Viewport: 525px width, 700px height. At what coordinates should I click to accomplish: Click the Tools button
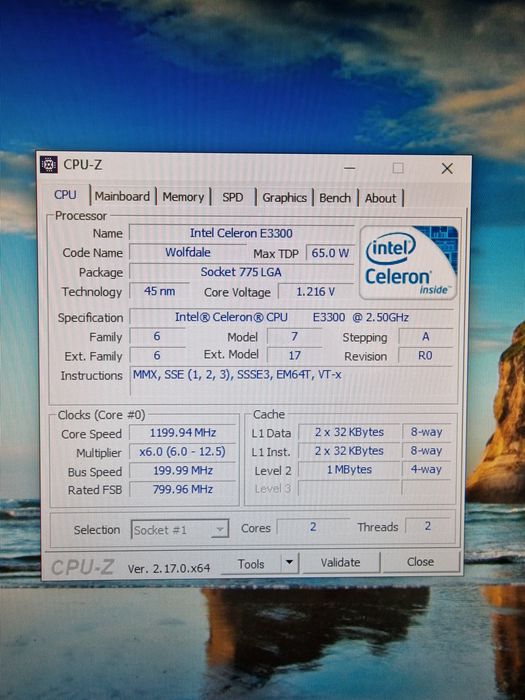[x=251, y=564]
